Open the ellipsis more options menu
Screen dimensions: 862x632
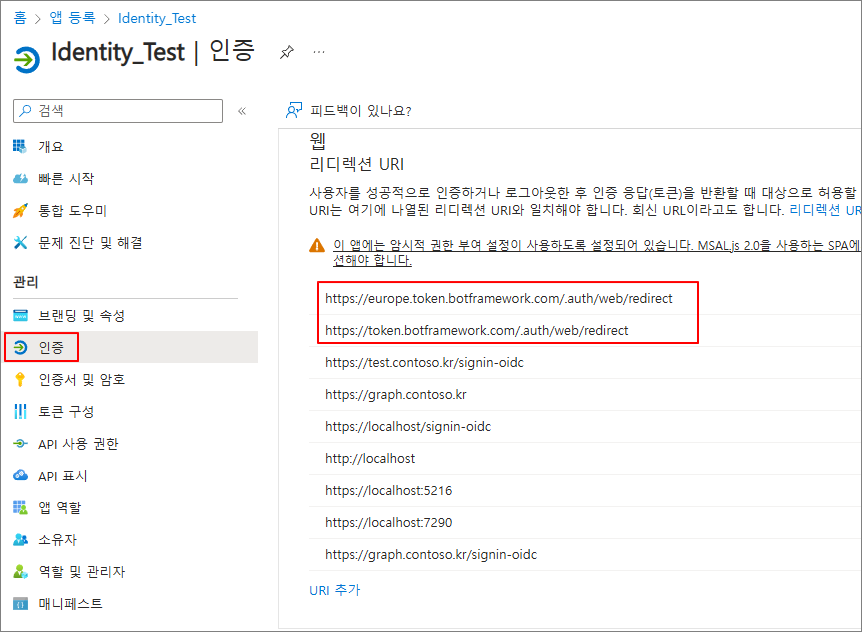pyautogui.click(x=319, y=52)
